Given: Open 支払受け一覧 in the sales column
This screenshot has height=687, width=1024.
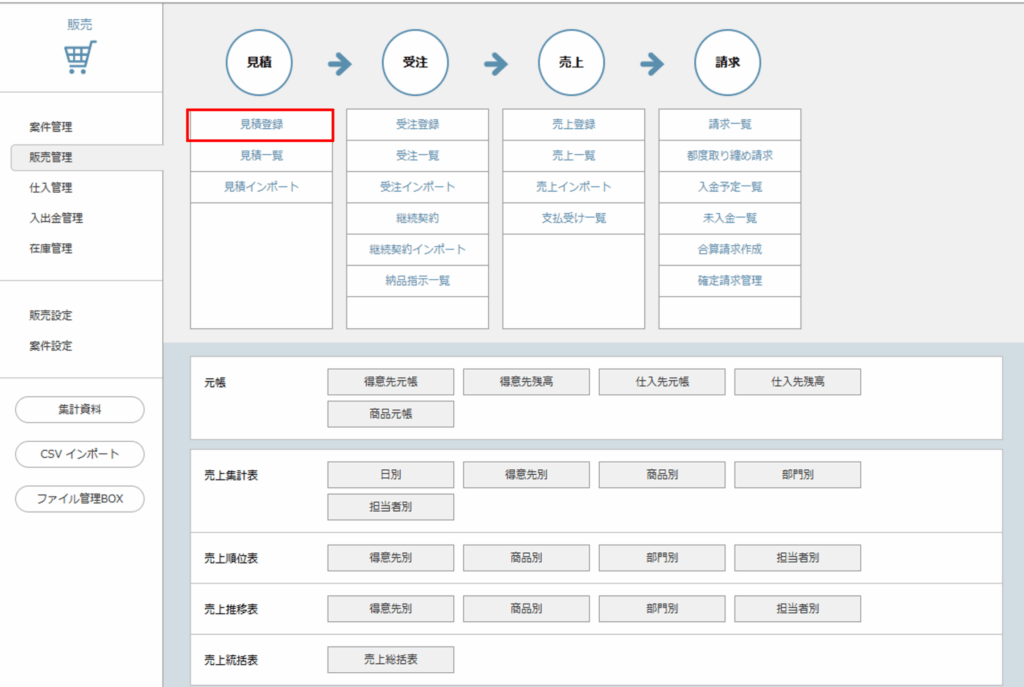Looking at the screenshot, I should (573, 218).
